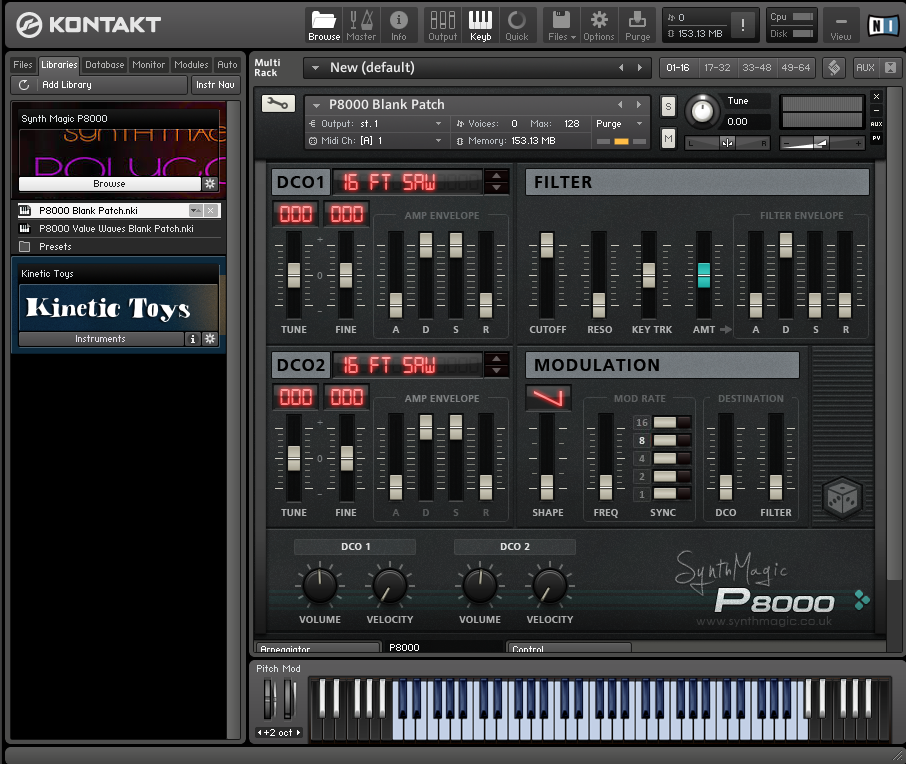Click the Instr Nav button
The height and width of the screenshot is (764, 906).
(215, 85)
